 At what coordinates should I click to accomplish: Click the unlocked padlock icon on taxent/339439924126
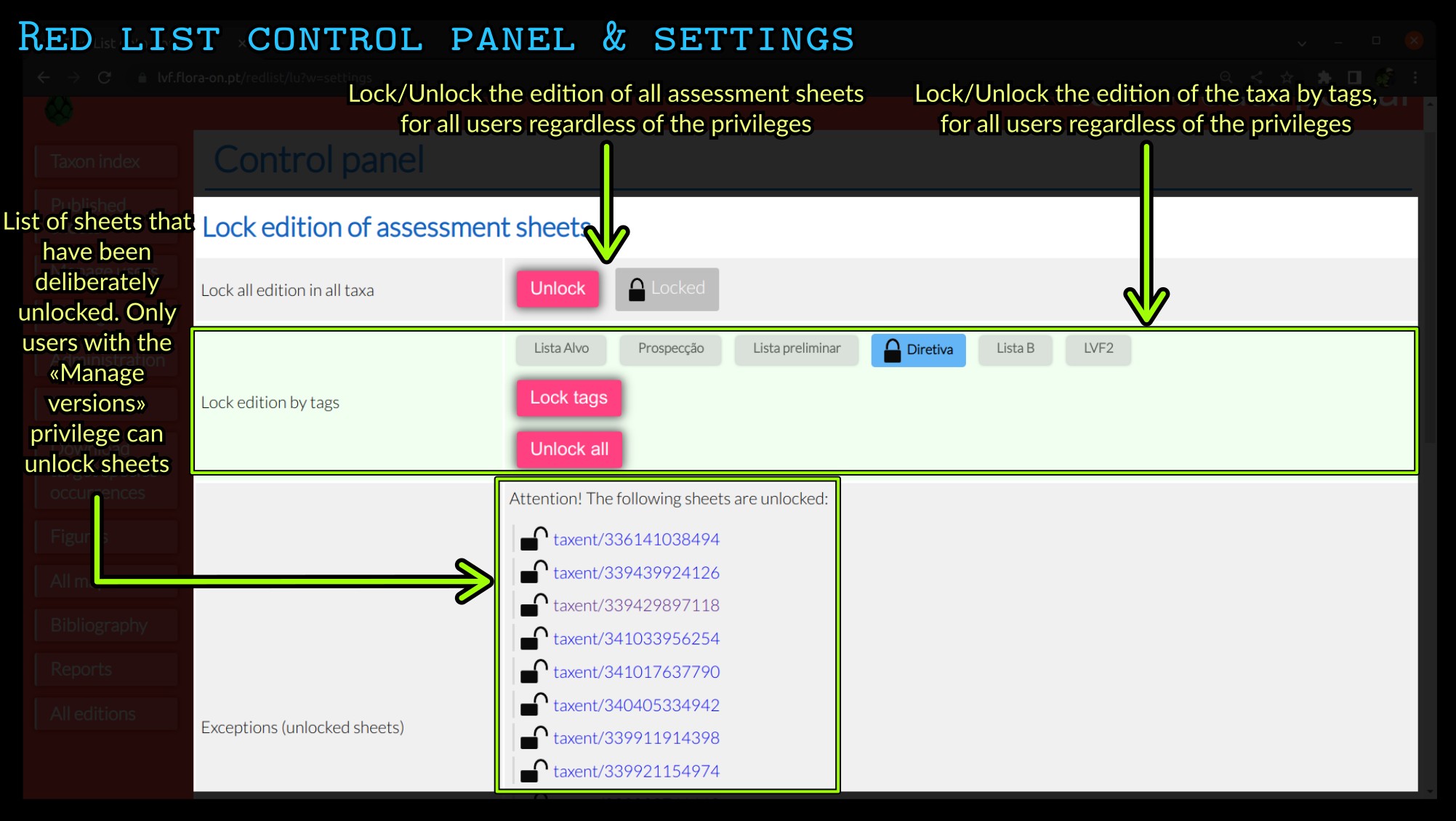coord(535,572)
